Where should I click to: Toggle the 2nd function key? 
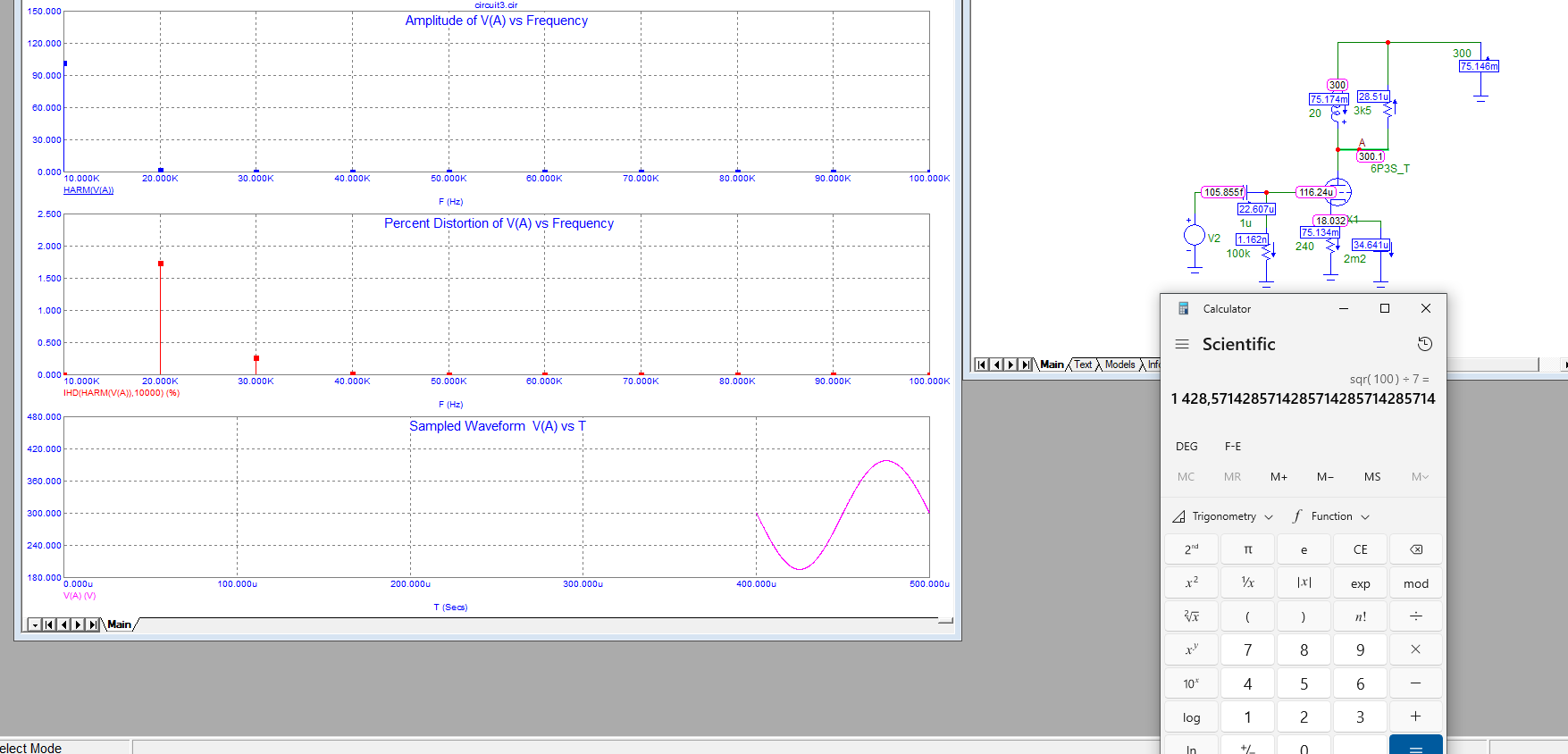click(x=1192, y=549)
